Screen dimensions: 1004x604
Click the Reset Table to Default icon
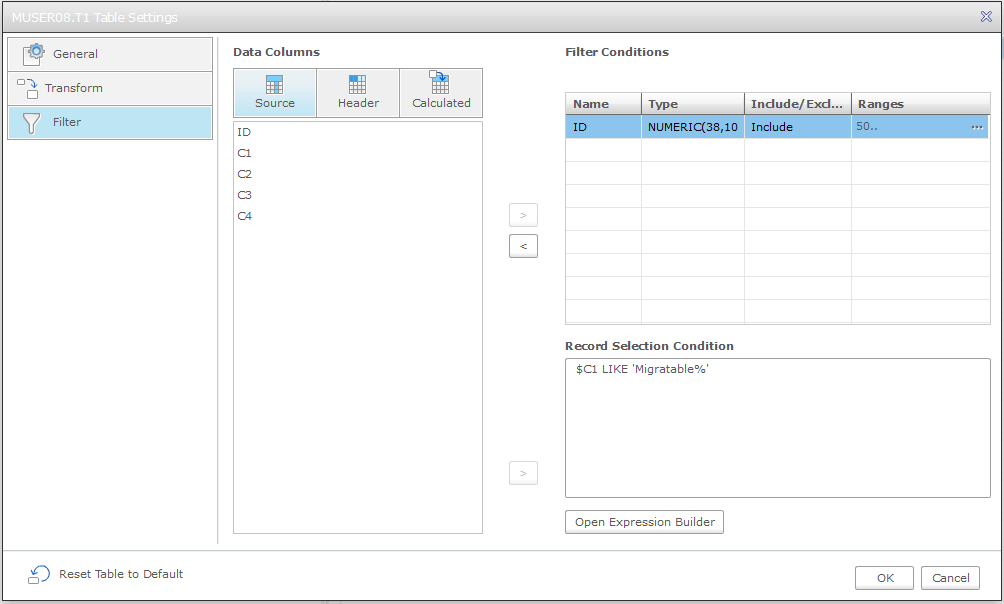39,574
